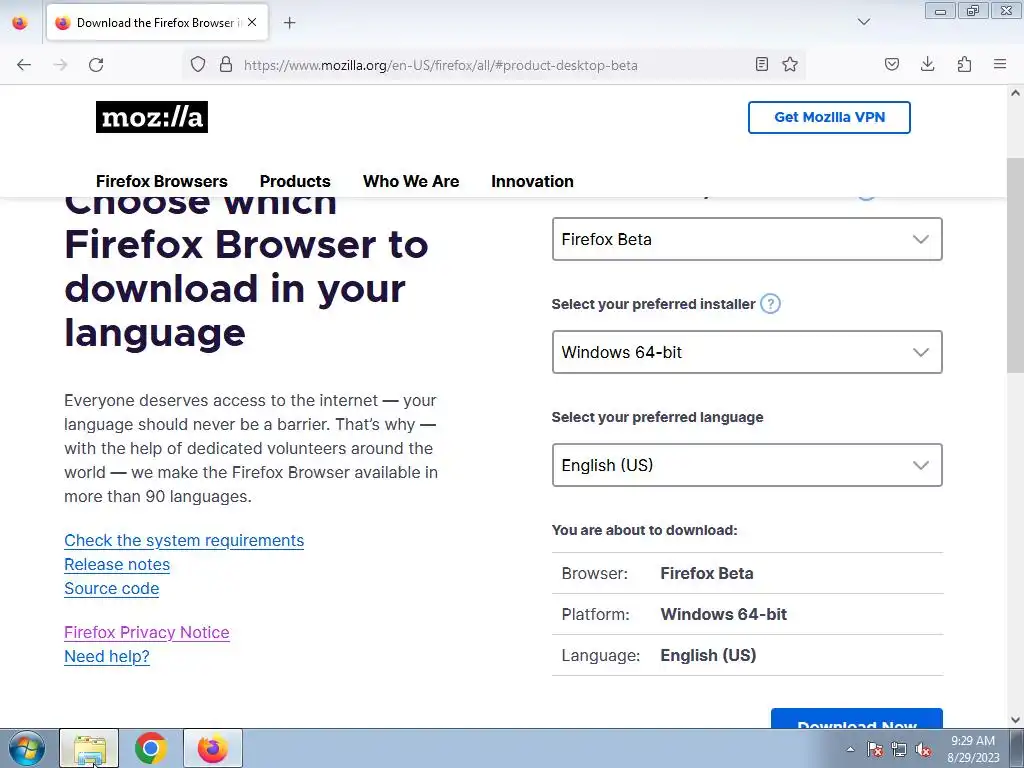Expand the Windows 64-bit installer dropdown
1024x768 pixels.
(x=747, y=352)
